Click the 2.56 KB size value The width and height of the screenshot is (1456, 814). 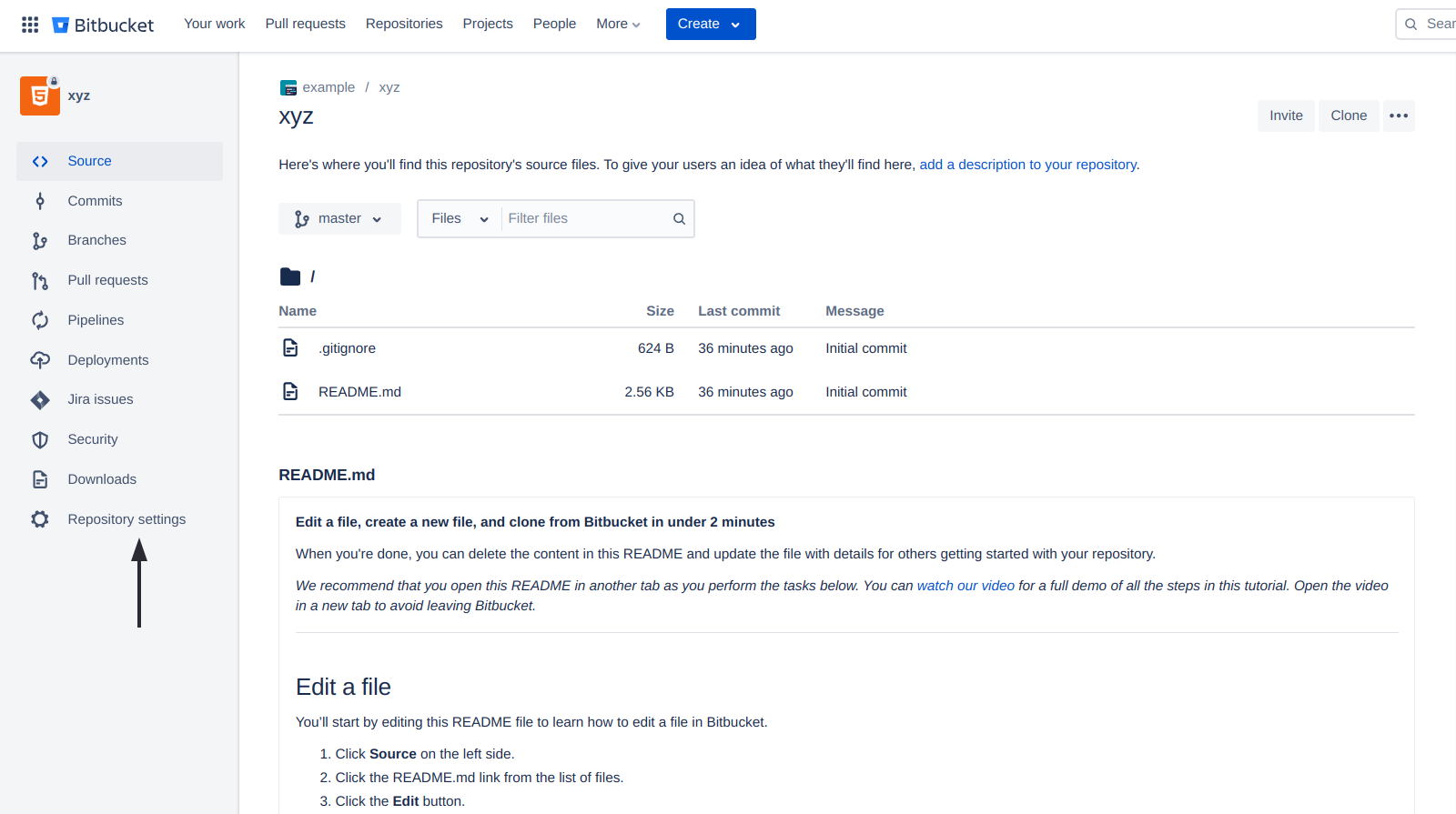pyautogui.click(x=649, y=392)
